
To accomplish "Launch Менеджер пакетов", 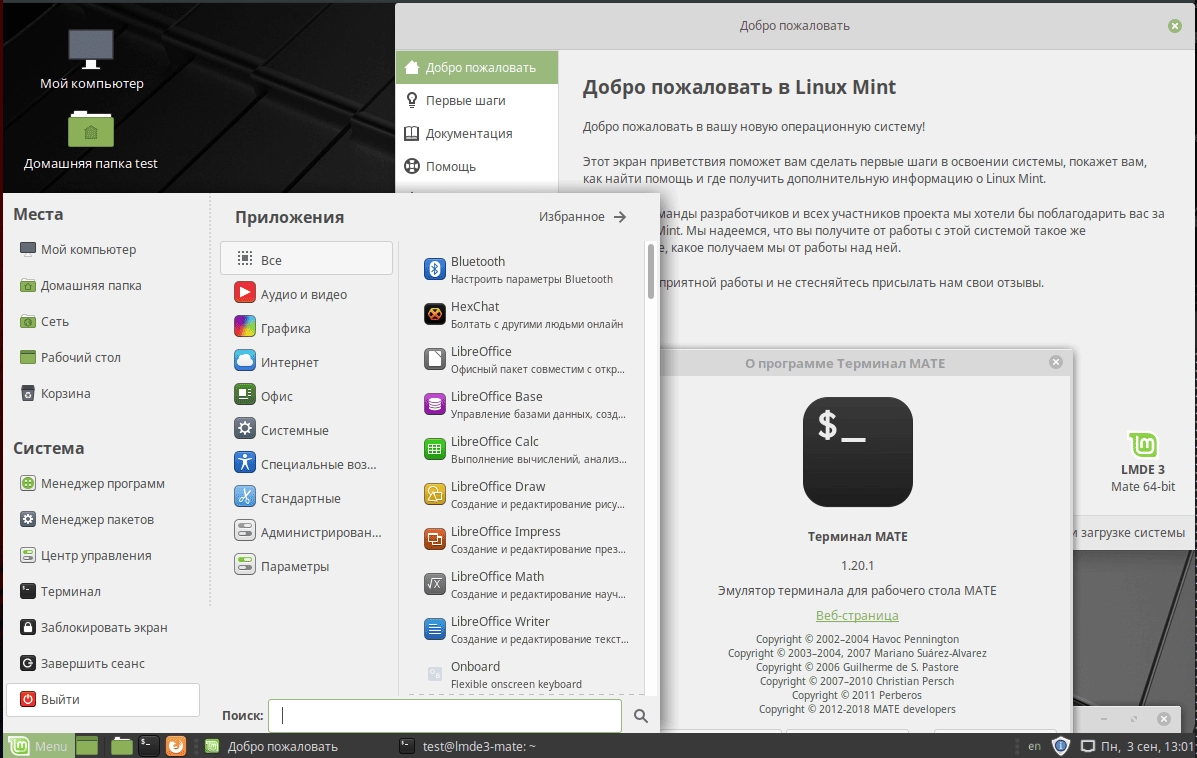I will coord(103,519).
